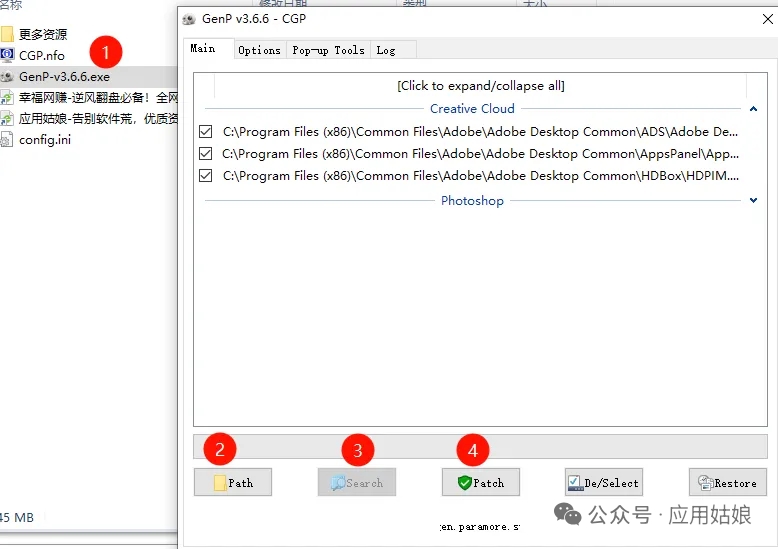The height and width of the screenshot is (549, 778).
Task: Select the CGP.nfo file icon
Action: click(x=8, y=55)
